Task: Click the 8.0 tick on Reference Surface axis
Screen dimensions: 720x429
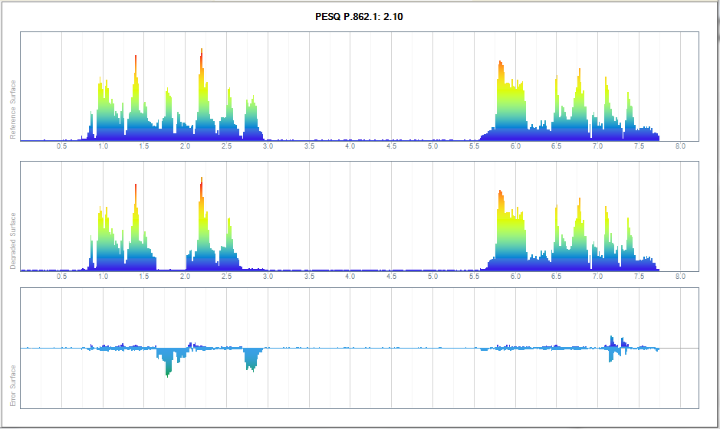Action: [680, 147]
